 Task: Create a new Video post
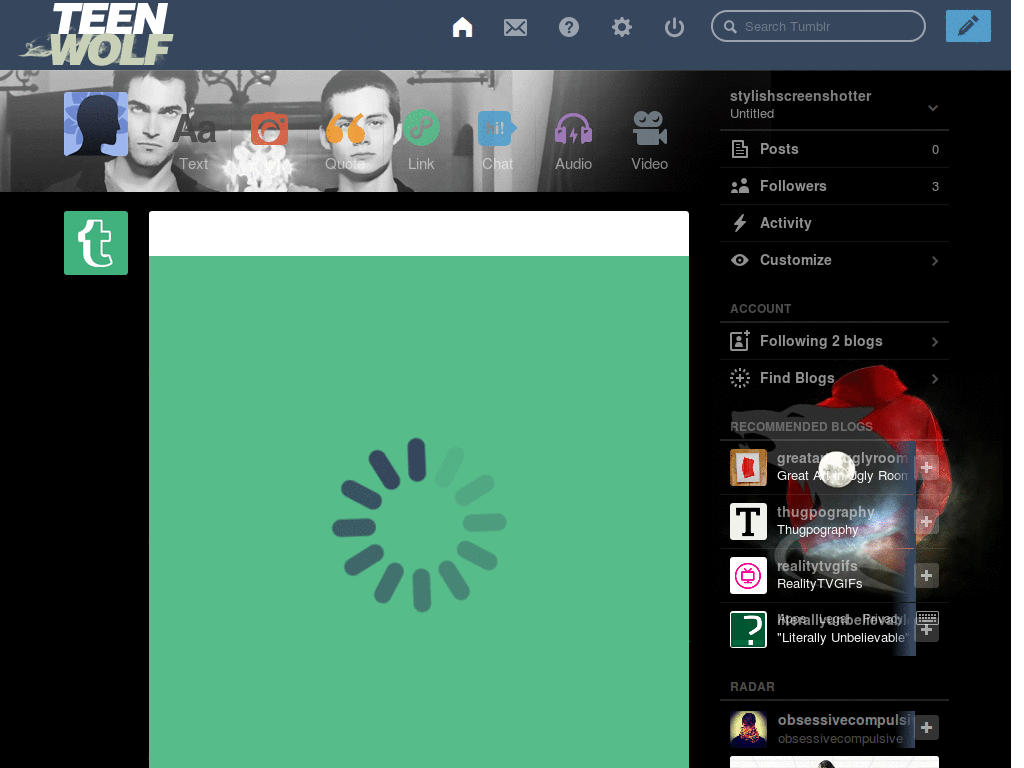650,142
